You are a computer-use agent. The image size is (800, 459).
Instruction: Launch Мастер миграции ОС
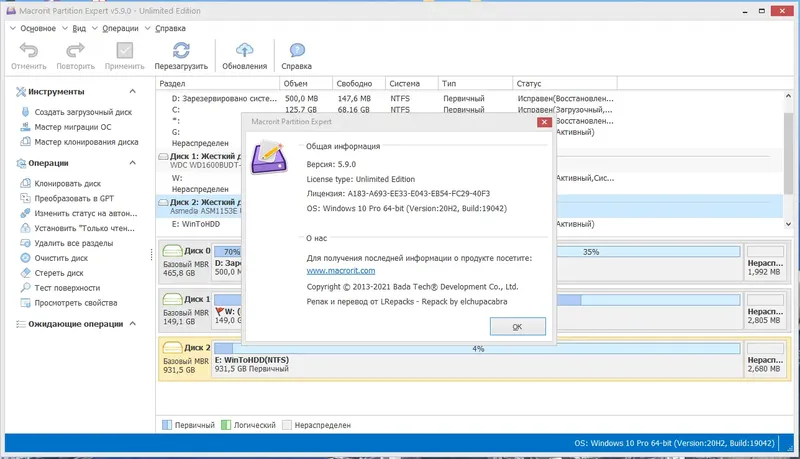pos(72,127)
